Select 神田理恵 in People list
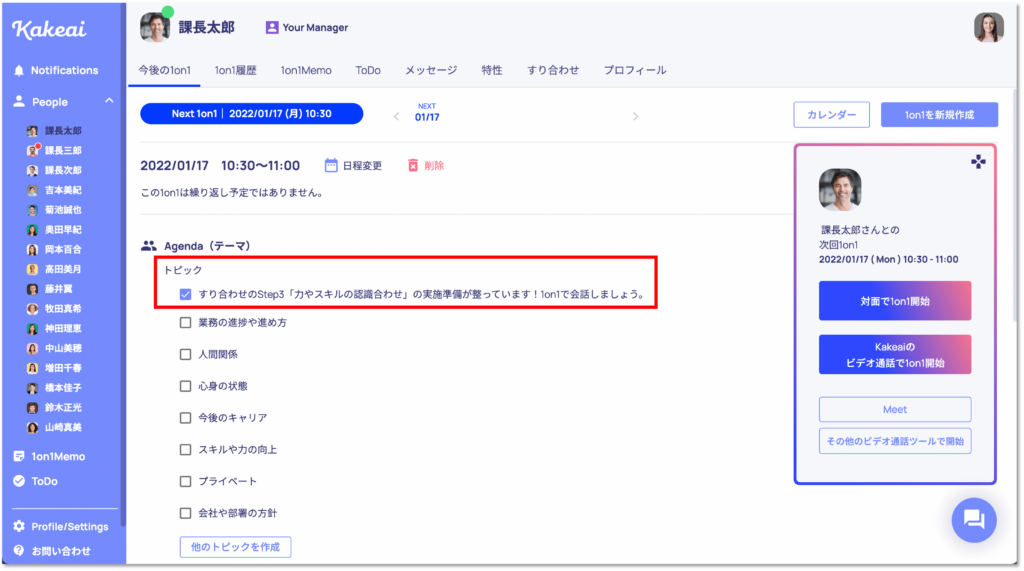The image size is (1024, 571). point(63,329)
